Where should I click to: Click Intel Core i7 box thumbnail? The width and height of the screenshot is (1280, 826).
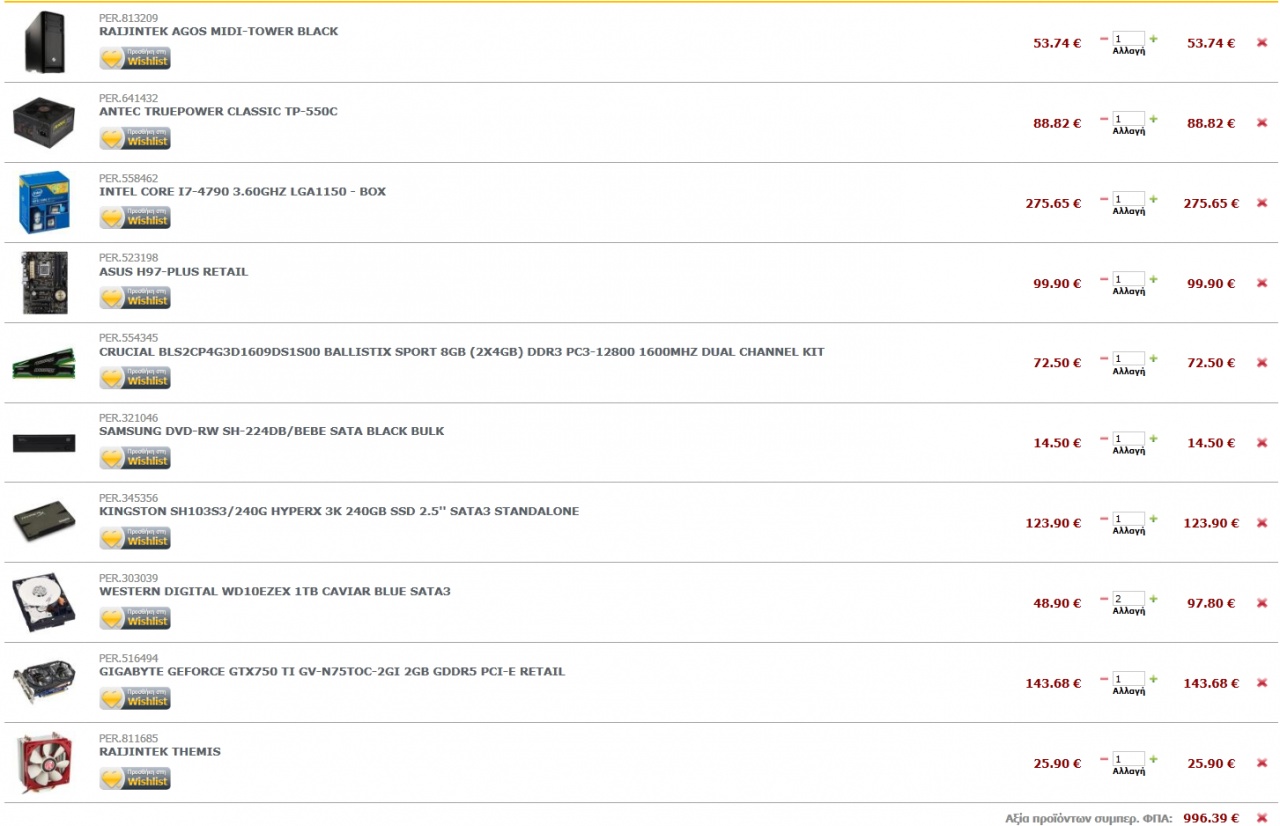pyautogui.click(x=44, y=202)
